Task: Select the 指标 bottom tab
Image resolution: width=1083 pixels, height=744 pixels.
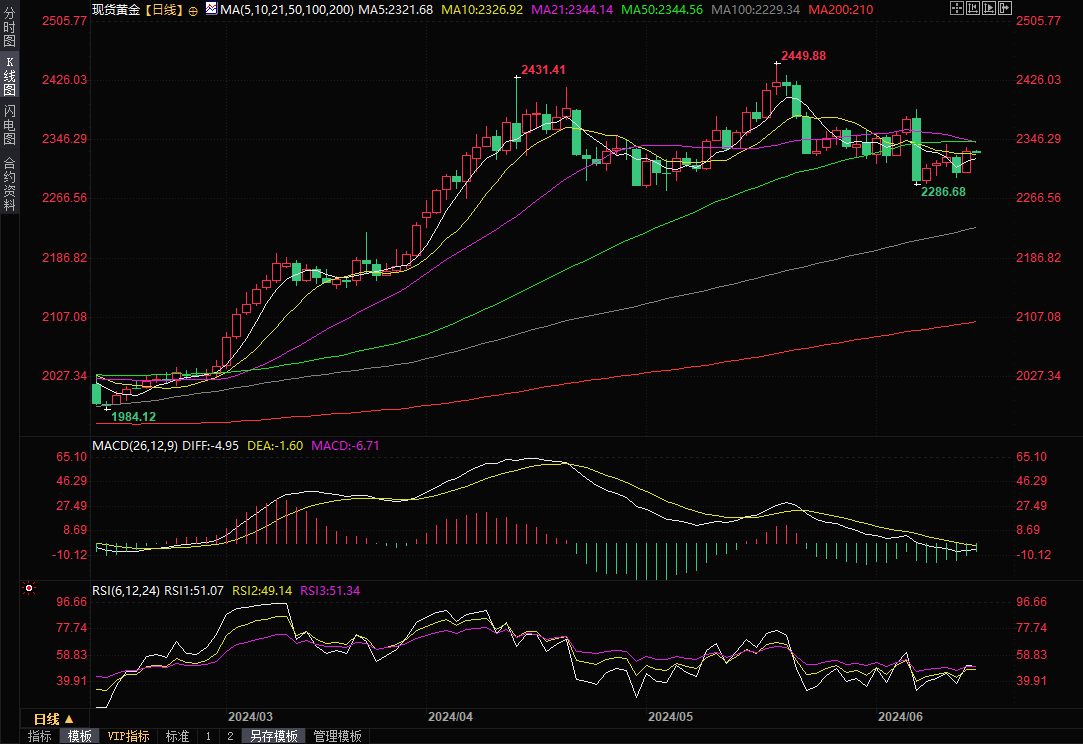Action: tap(40, 736)
